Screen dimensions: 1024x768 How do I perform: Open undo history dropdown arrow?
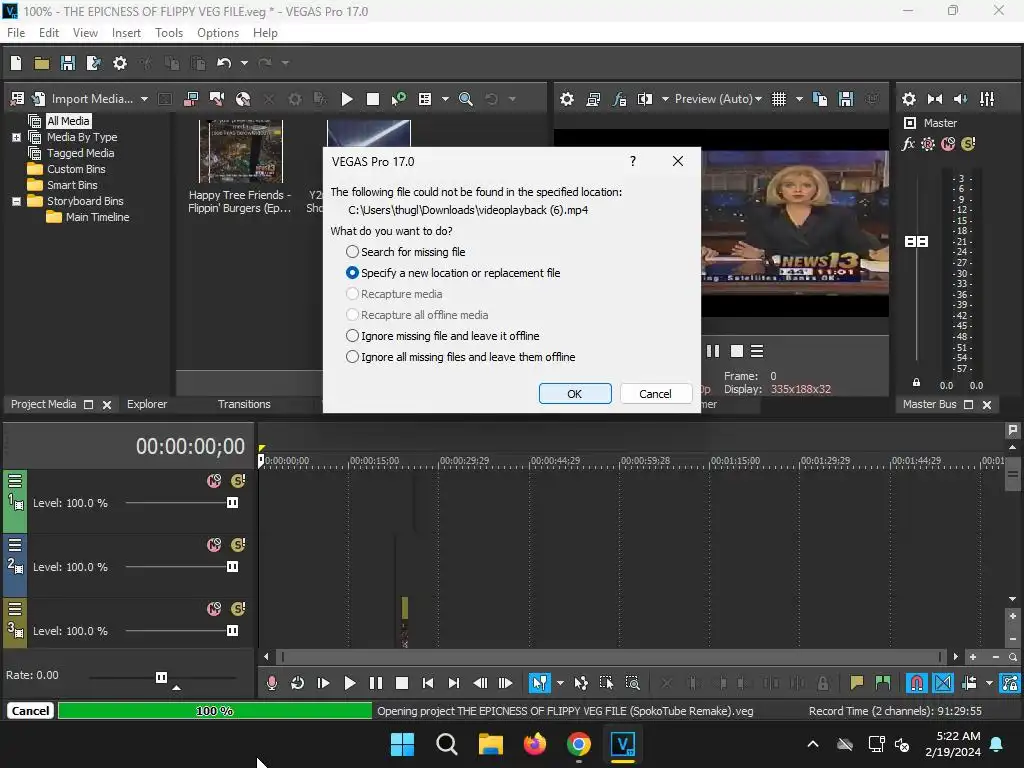pyautogui.click(x=244, y=63)
